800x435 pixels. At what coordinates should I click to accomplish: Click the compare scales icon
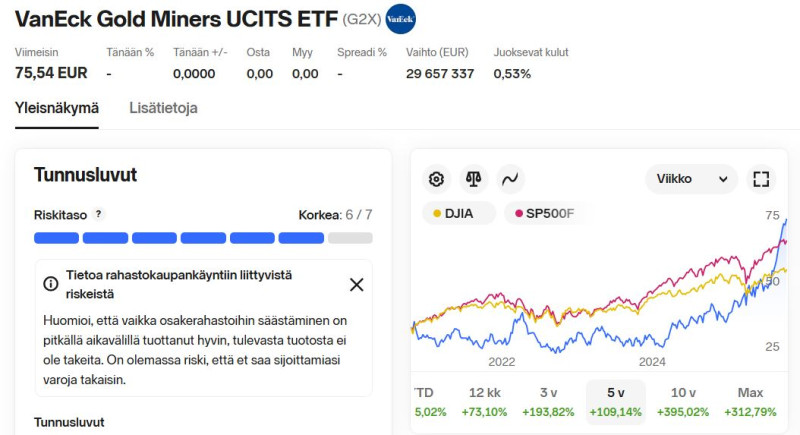click(473, 180)
